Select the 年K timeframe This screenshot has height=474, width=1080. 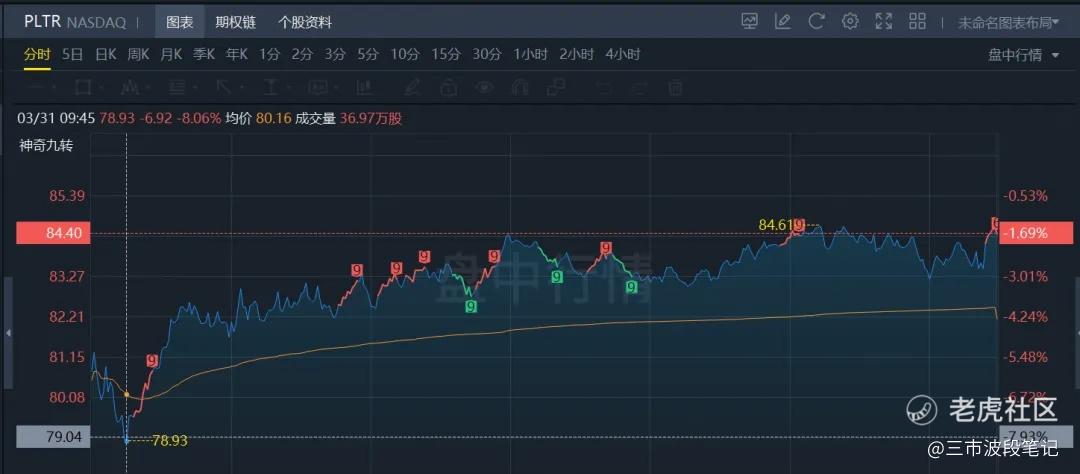[236, 54]
